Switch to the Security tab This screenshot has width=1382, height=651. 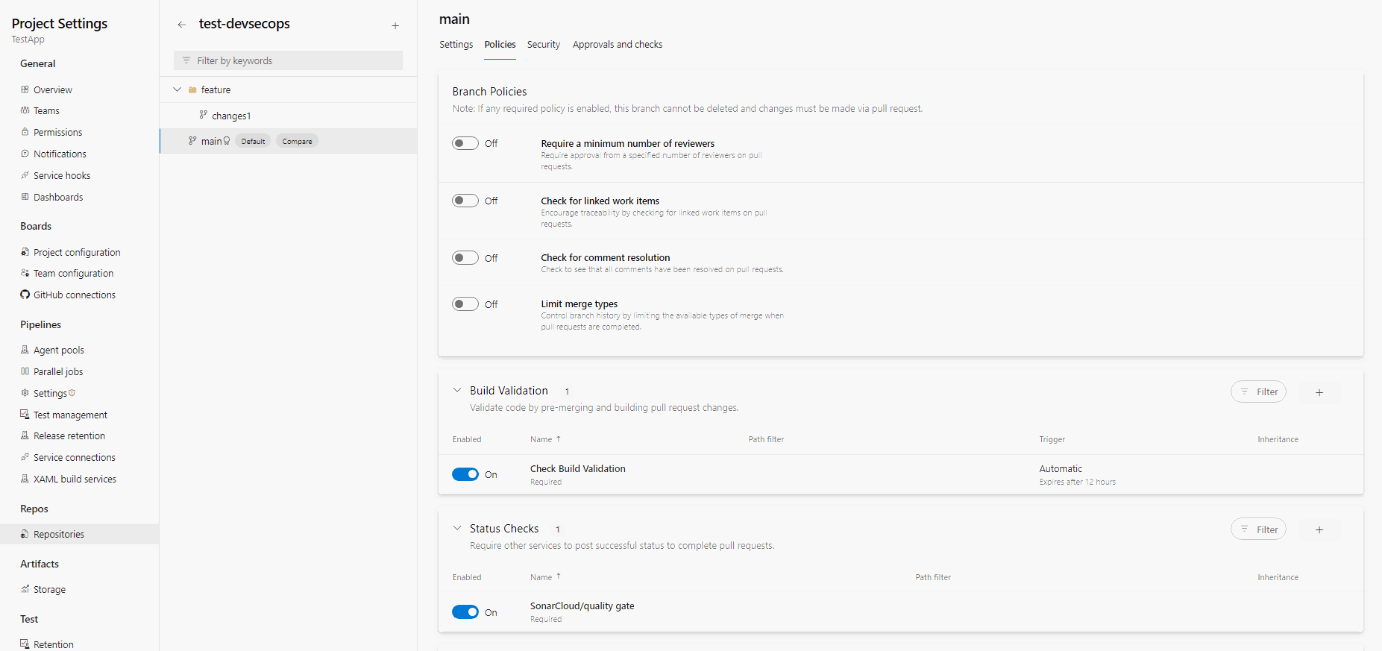pyautogui.click(x=543, y=45)
